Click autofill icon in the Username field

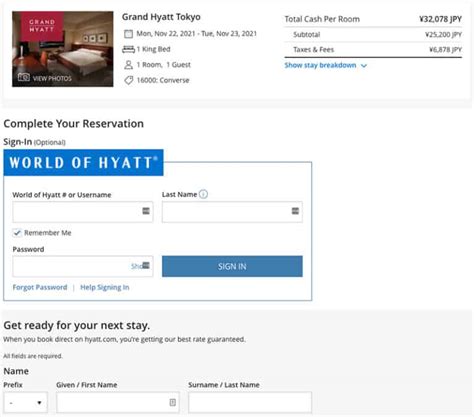point(146,211)
